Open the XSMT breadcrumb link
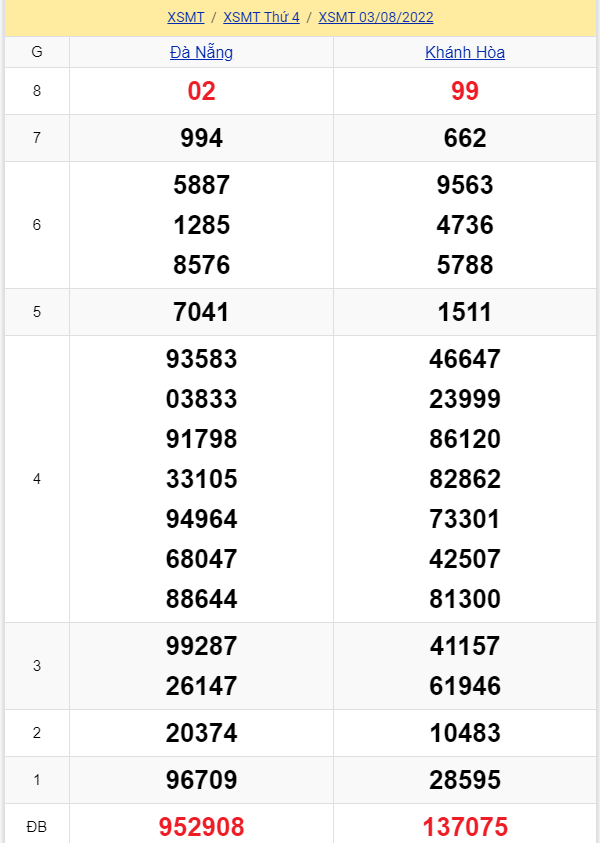Image resolution: width=600 pixels, height=843 pixels. 186,17
